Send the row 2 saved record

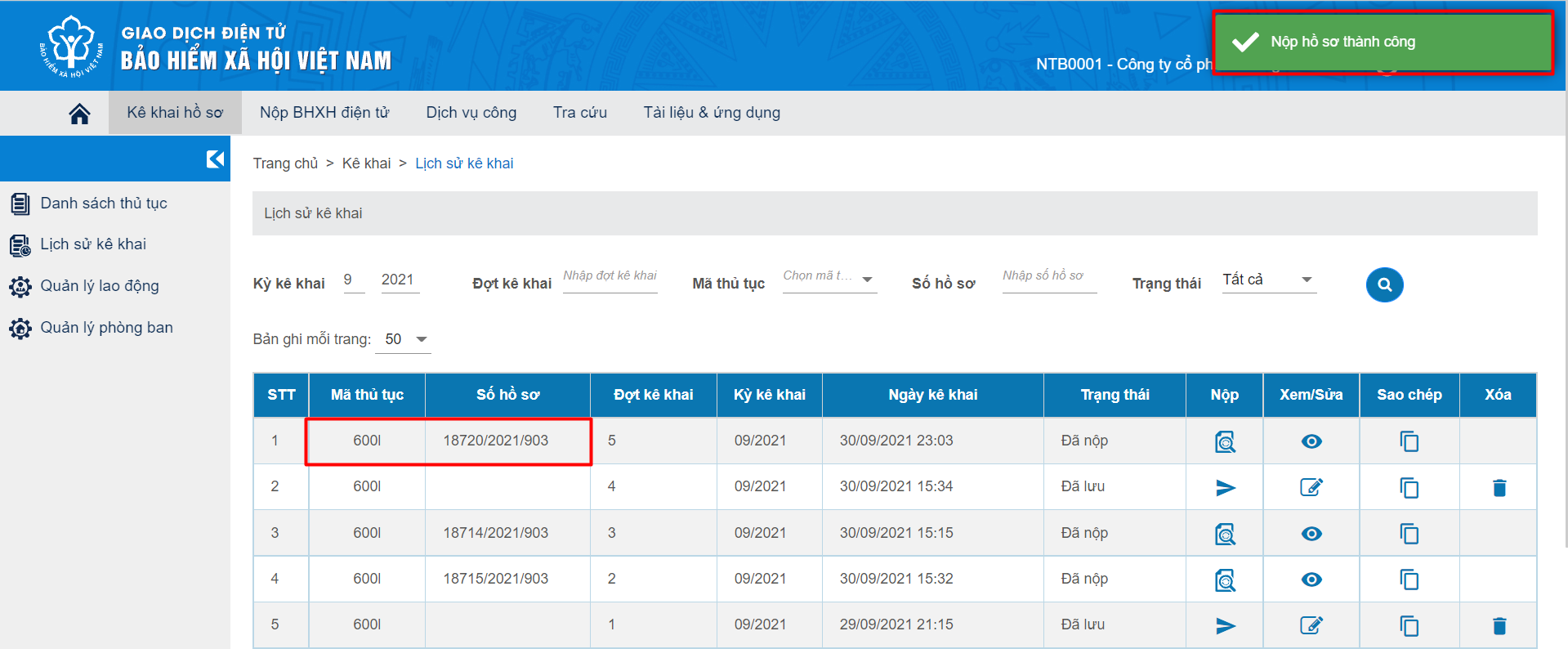point(1225,488)
